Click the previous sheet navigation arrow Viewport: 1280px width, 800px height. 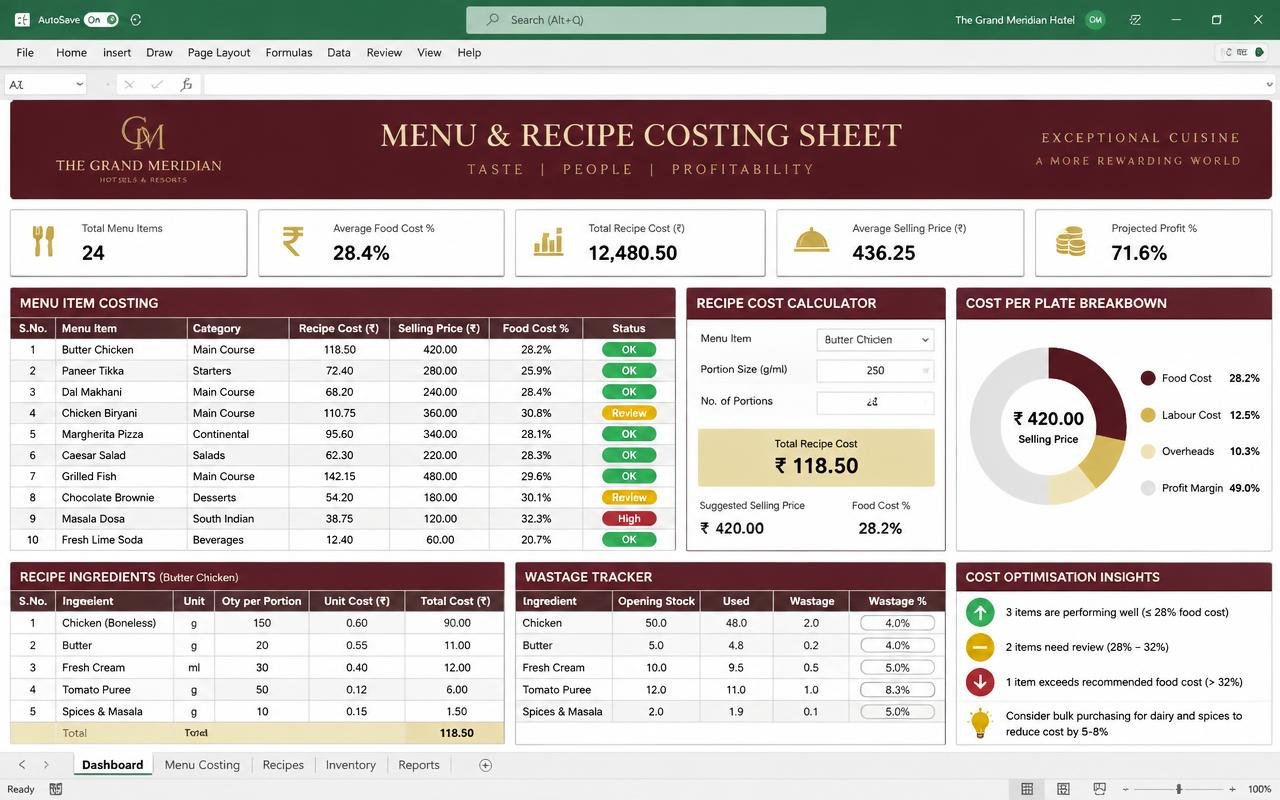click(x=22, y=765)
